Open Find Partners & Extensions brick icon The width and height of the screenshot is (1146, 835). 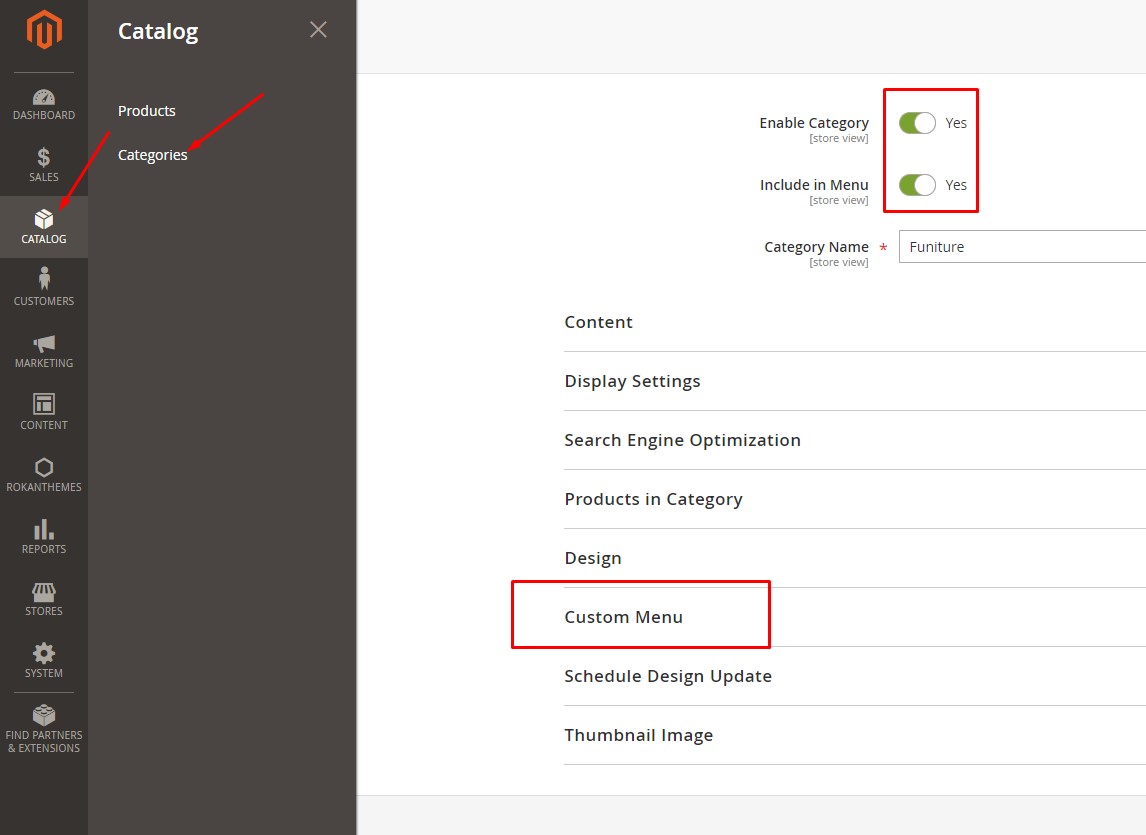click(x=44, y=714)
